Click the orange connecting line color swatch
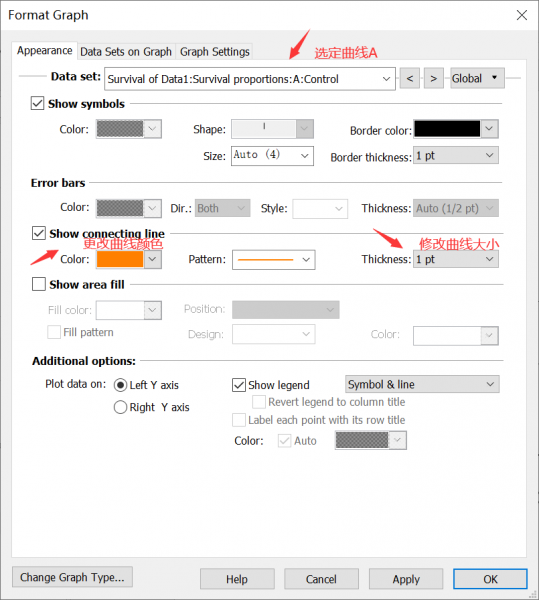This screenshot has width=539, height=600. coord(120,259)
